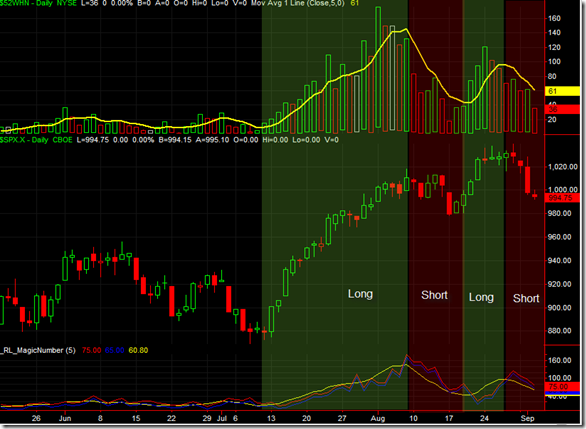
Task: Click the 15 date label on time axis
Action: point(136,418)
